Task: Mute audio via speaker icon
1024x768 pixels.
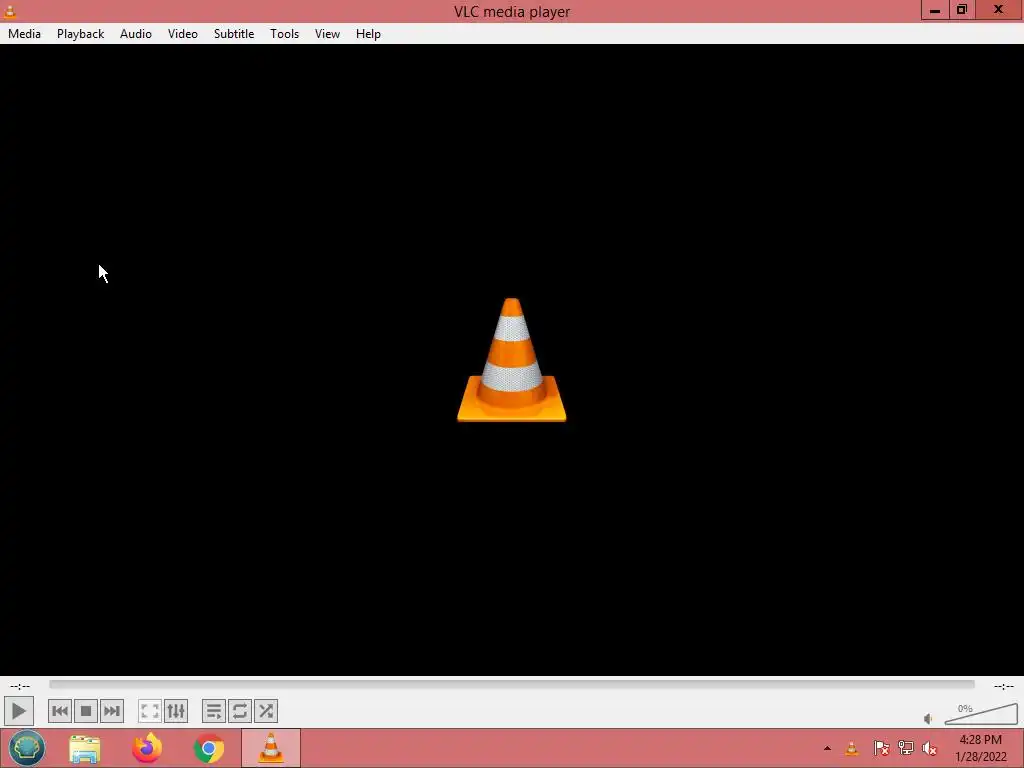Action: 928,719
